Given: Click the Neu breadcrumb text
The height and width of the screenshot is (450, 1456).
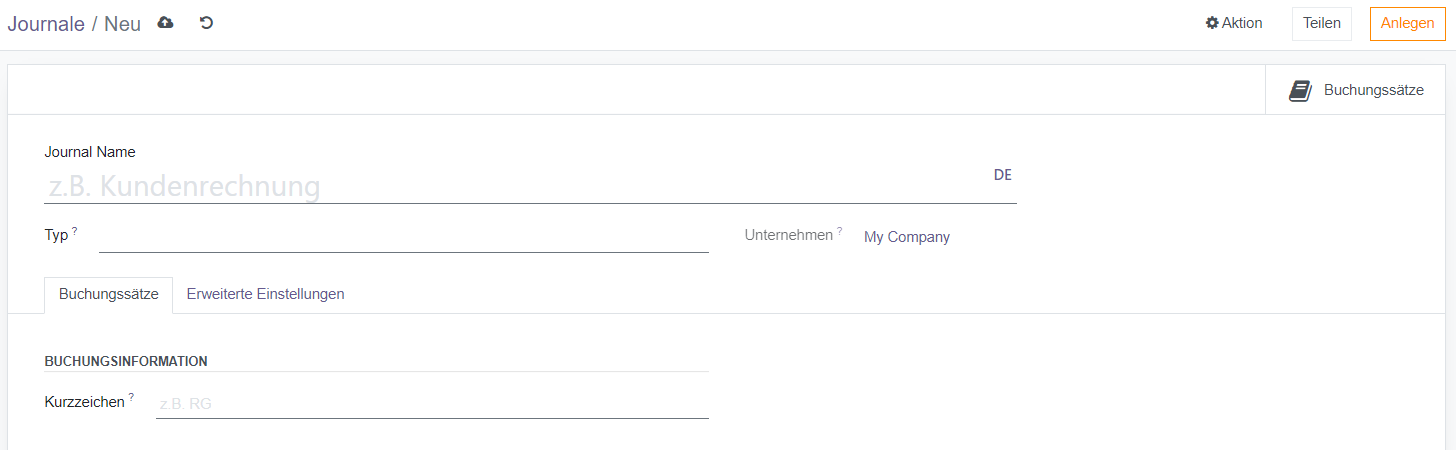Looking at the screenshot, I should 122,24.
